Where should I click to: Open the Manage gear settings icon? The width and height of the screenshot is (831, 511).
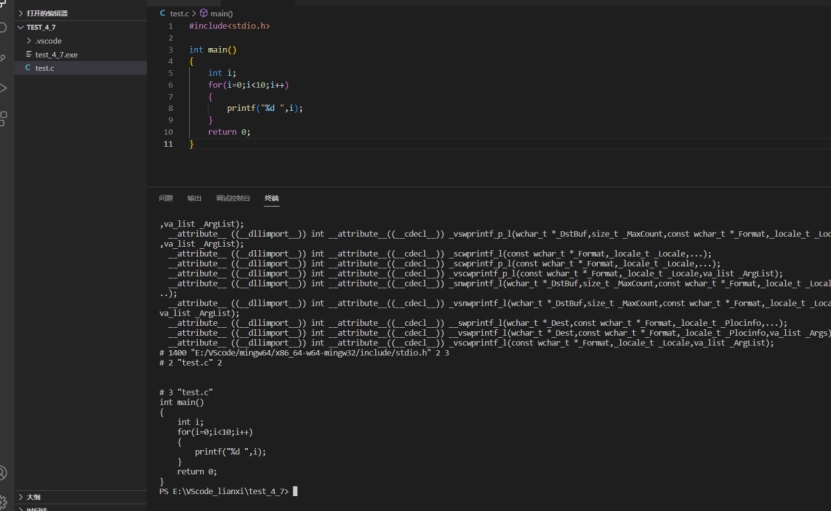click(x=4, y=500)
